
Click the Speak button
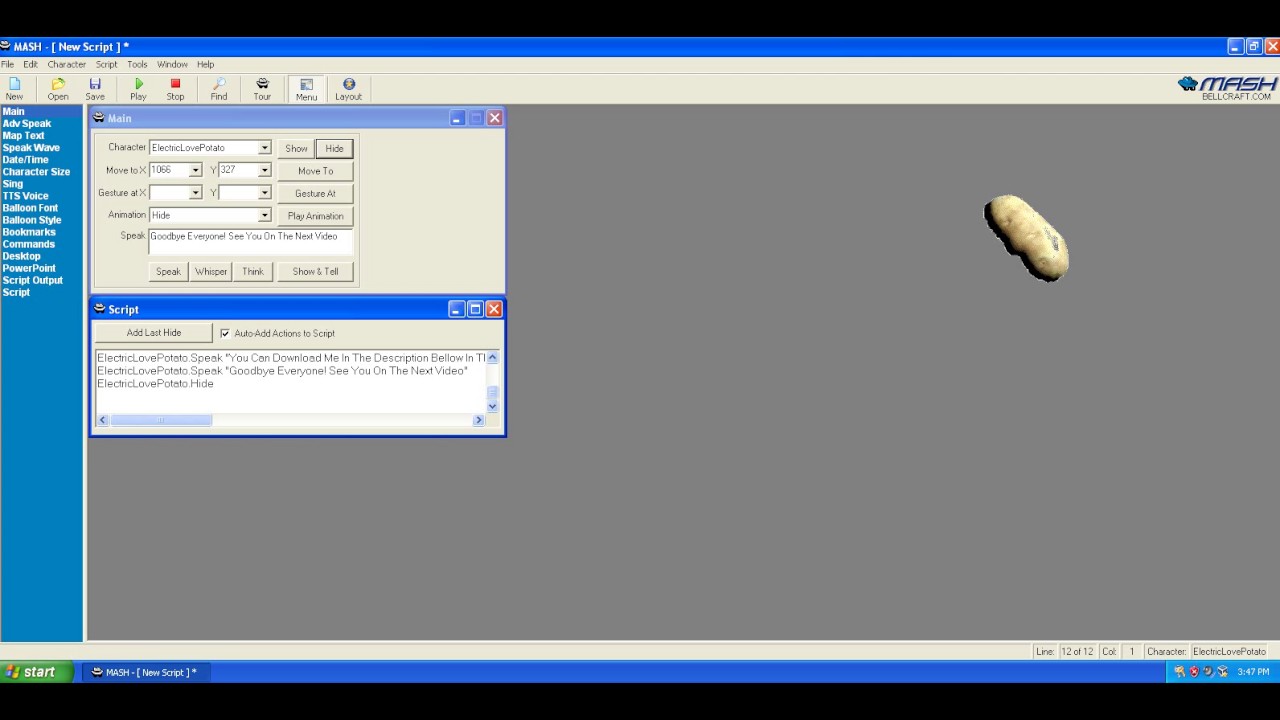(168, 271)
